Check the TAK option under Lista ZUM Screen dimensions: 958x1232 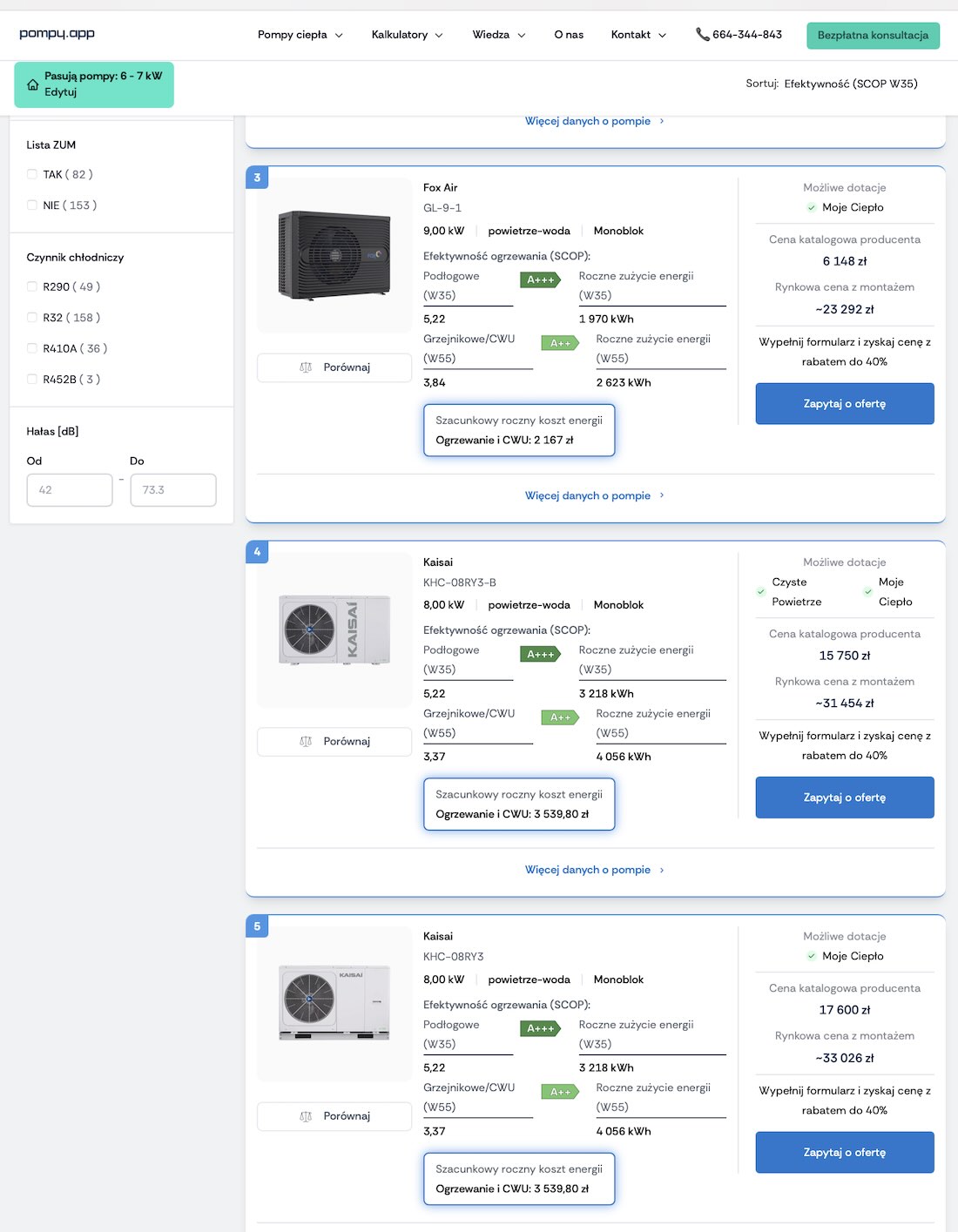[32, 175]
